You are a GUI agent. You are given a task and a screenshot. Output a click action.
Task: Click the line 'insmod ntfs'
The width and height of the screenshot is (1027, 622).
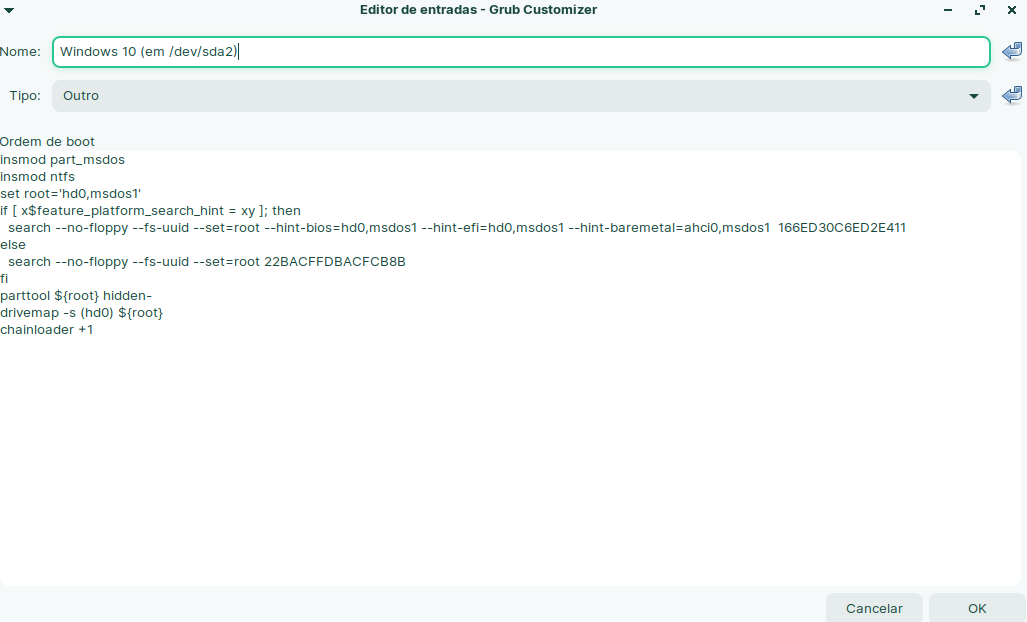pyautogui.click(x=37, y=177)
